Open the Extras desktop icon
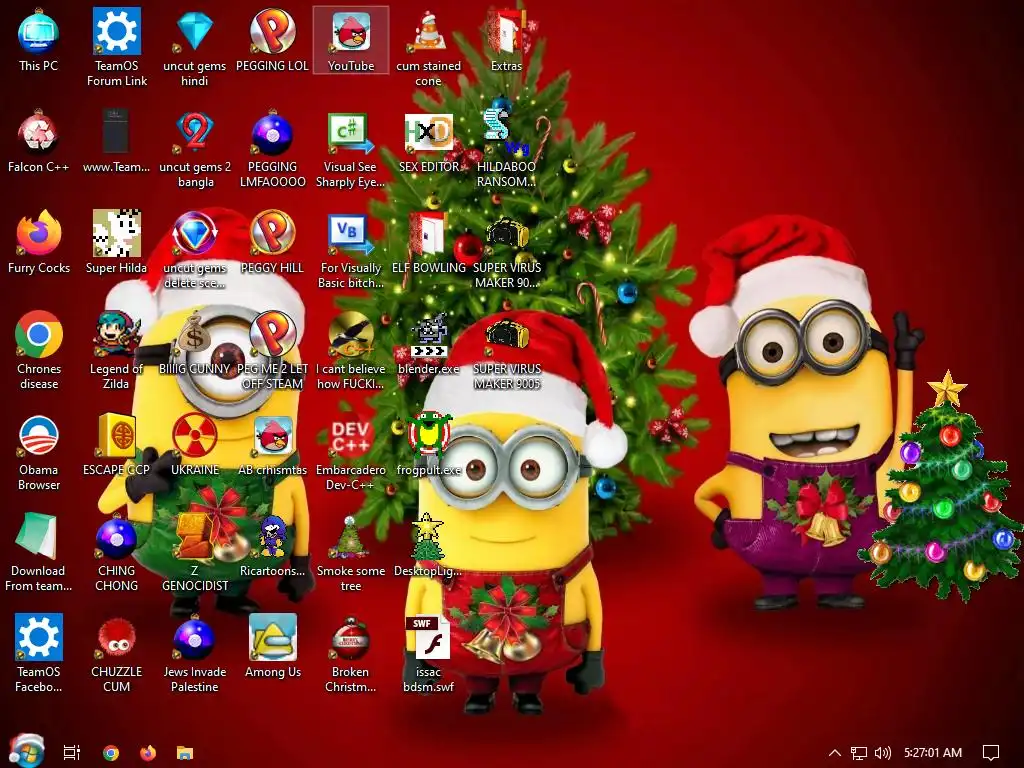Image resolution: width=1024 pixels, height=768 pixels. coord(506,39)
